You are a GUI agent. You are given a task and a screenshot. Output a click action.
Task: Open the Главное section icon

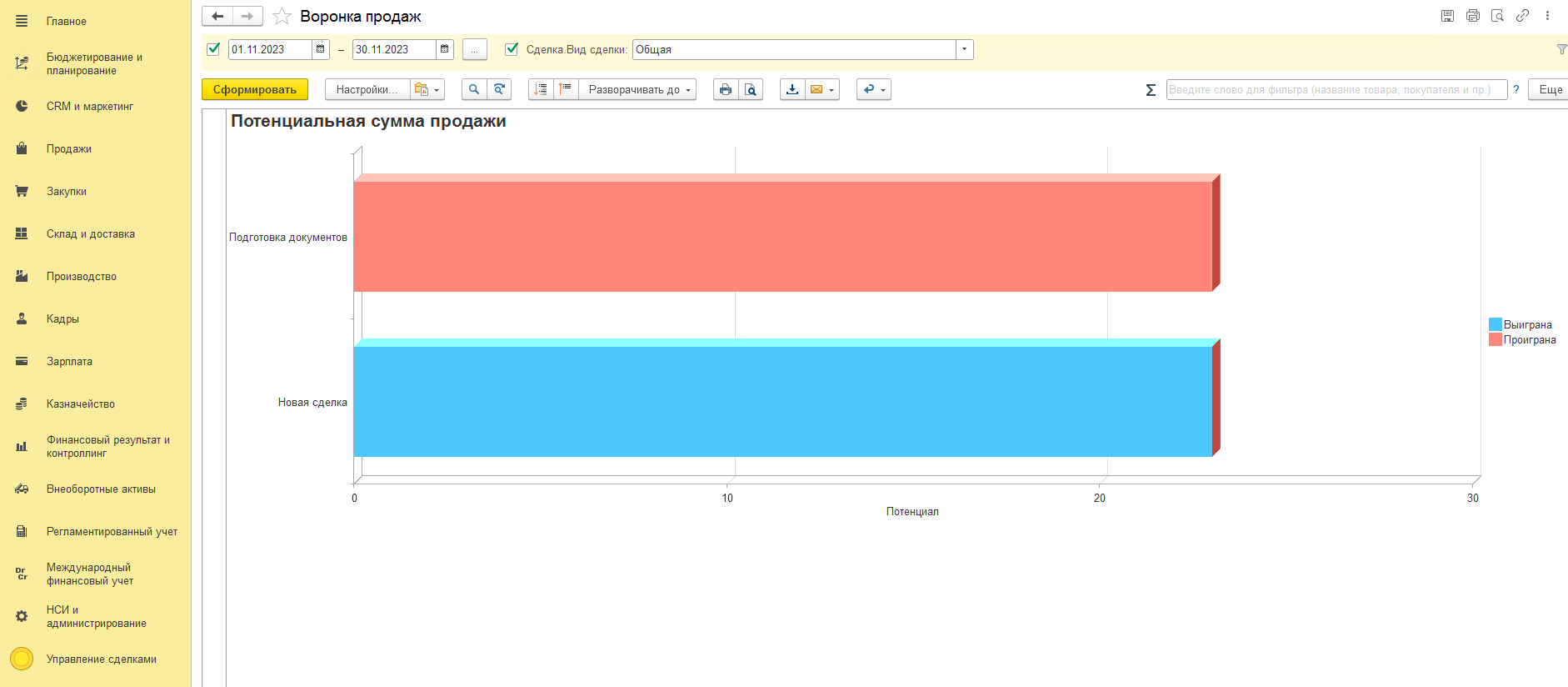(22, 21)
